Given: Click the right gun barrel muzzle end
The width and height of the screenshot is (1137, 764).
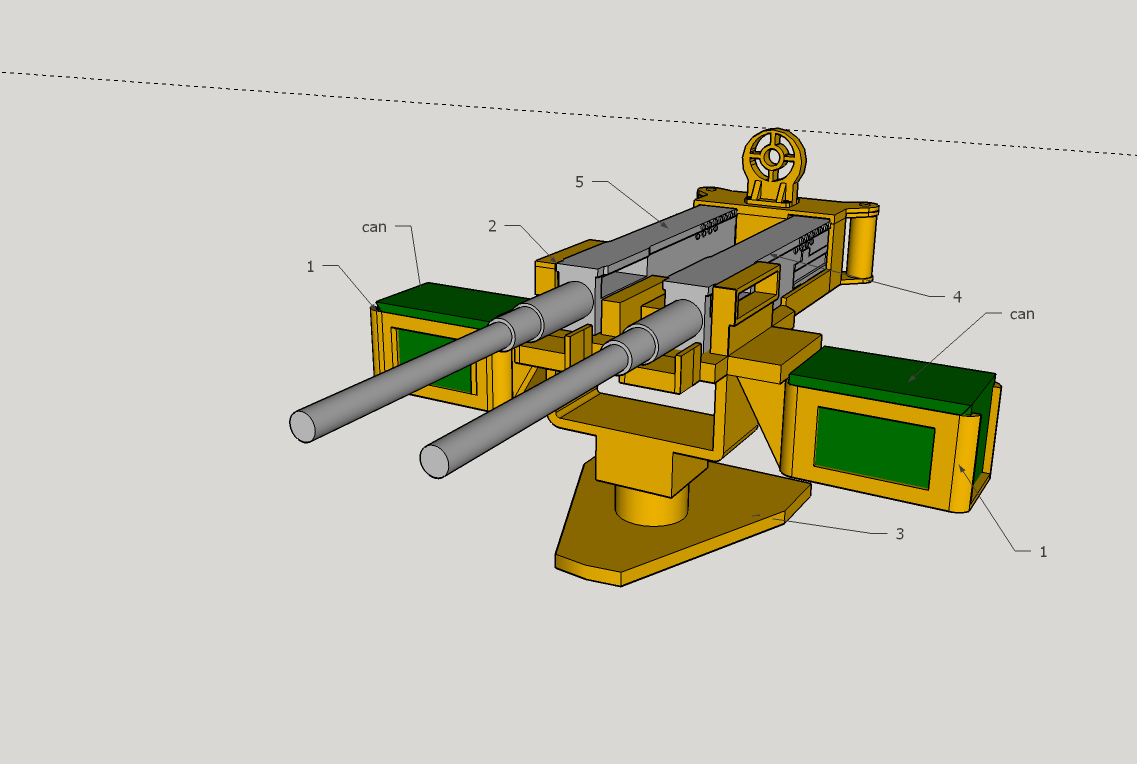Looking at the screenshot, I should (434, 462).
